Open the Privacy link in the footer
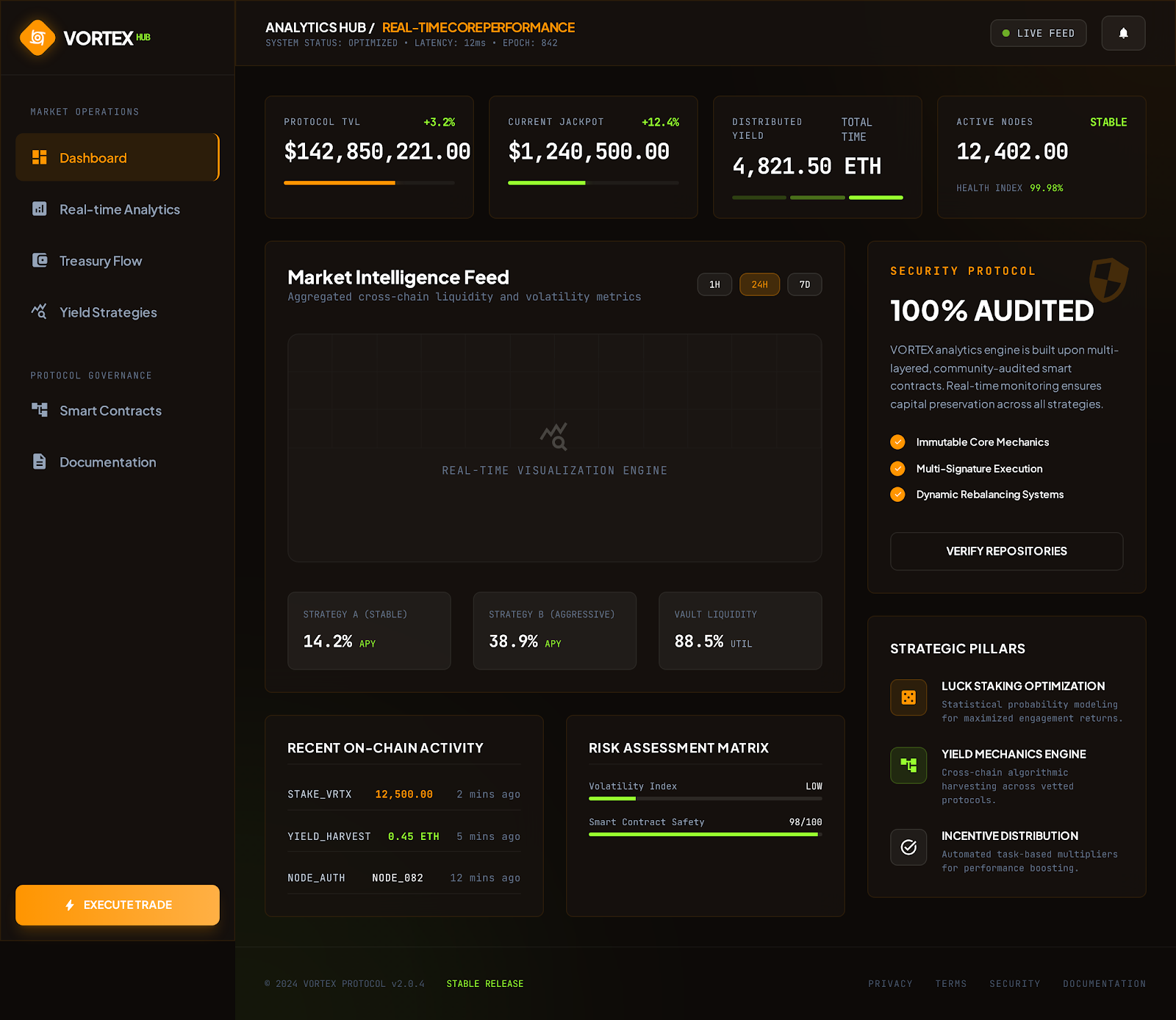This screenshot has height=1020, width=1176. coord(890,983)
